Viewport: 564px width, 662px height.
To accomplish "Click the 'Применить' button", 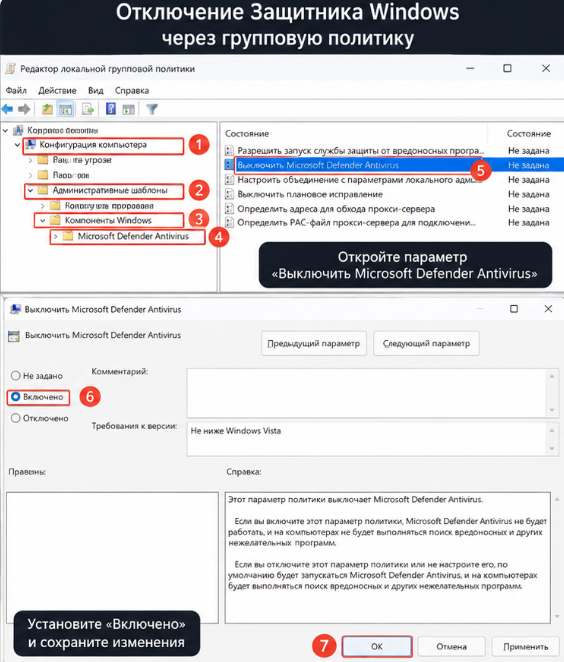I will (526, 646).
